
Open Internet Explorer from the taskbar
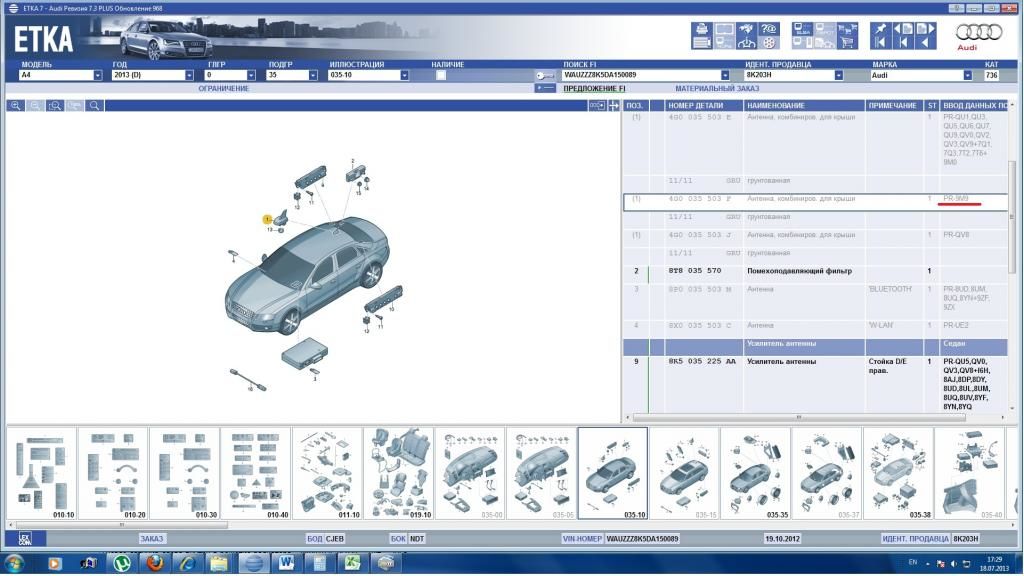point(187,563)
